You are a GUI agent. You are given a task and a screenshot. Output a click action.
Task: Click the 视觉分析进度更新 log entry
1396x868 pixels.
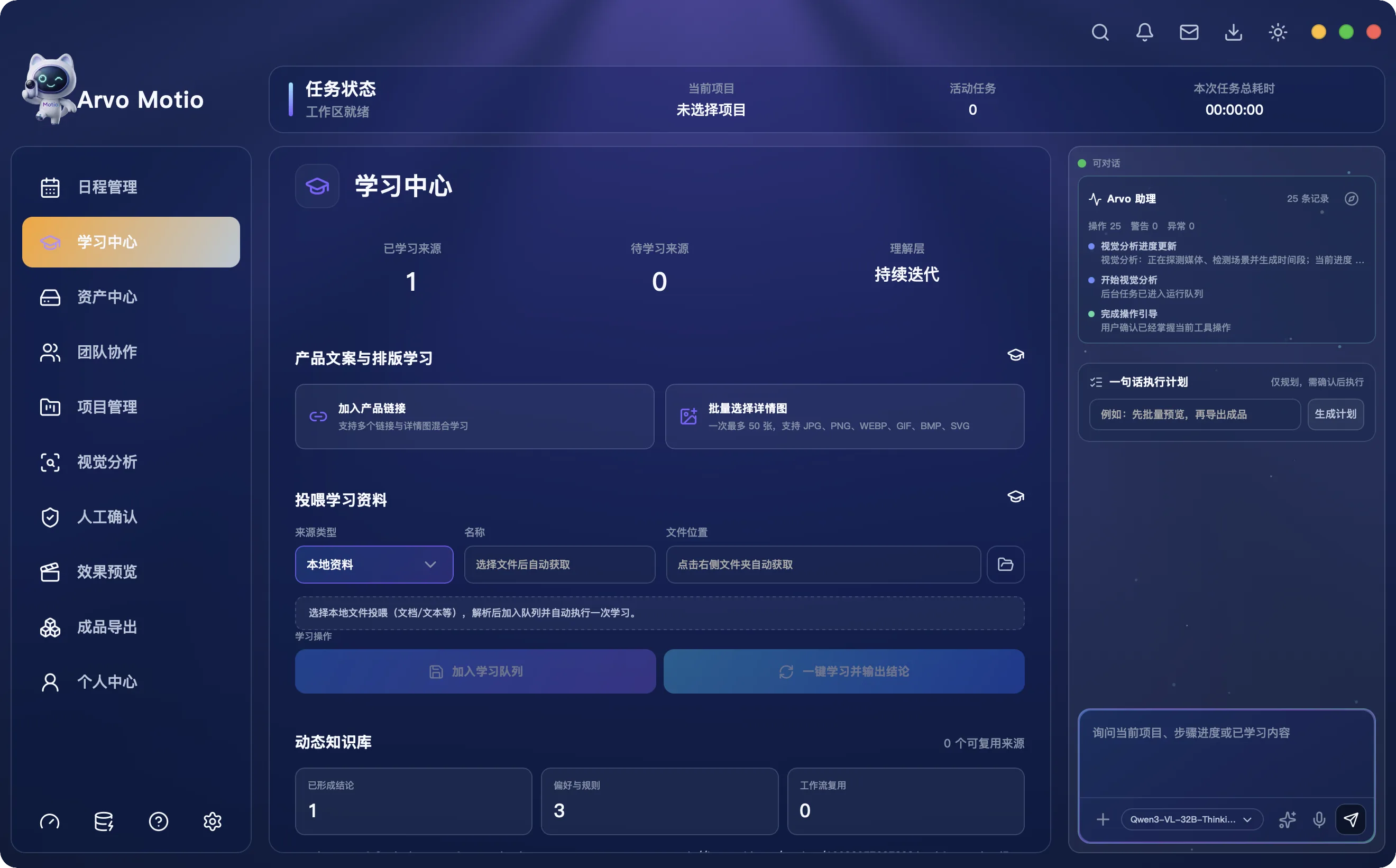1226,253
